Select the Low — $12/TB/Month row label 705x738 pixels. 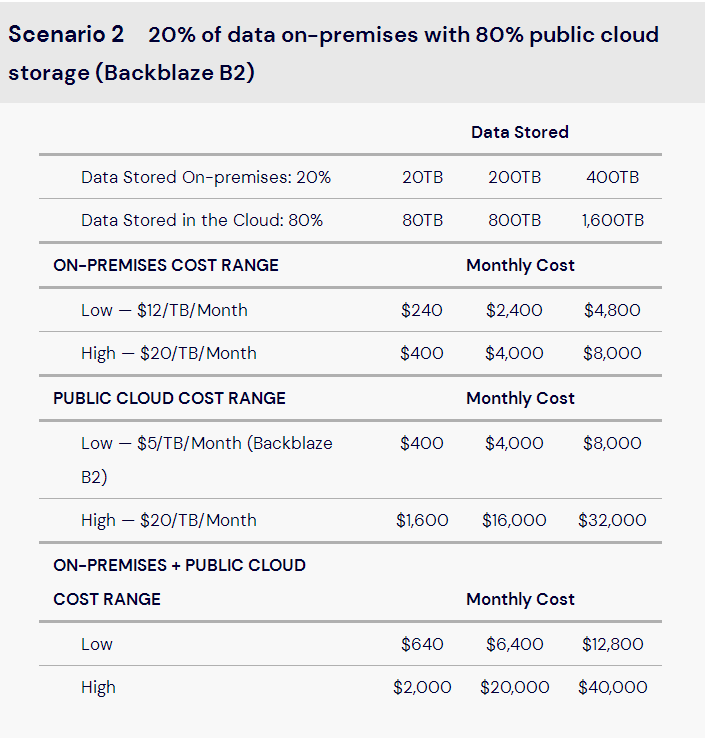[164, 310]
